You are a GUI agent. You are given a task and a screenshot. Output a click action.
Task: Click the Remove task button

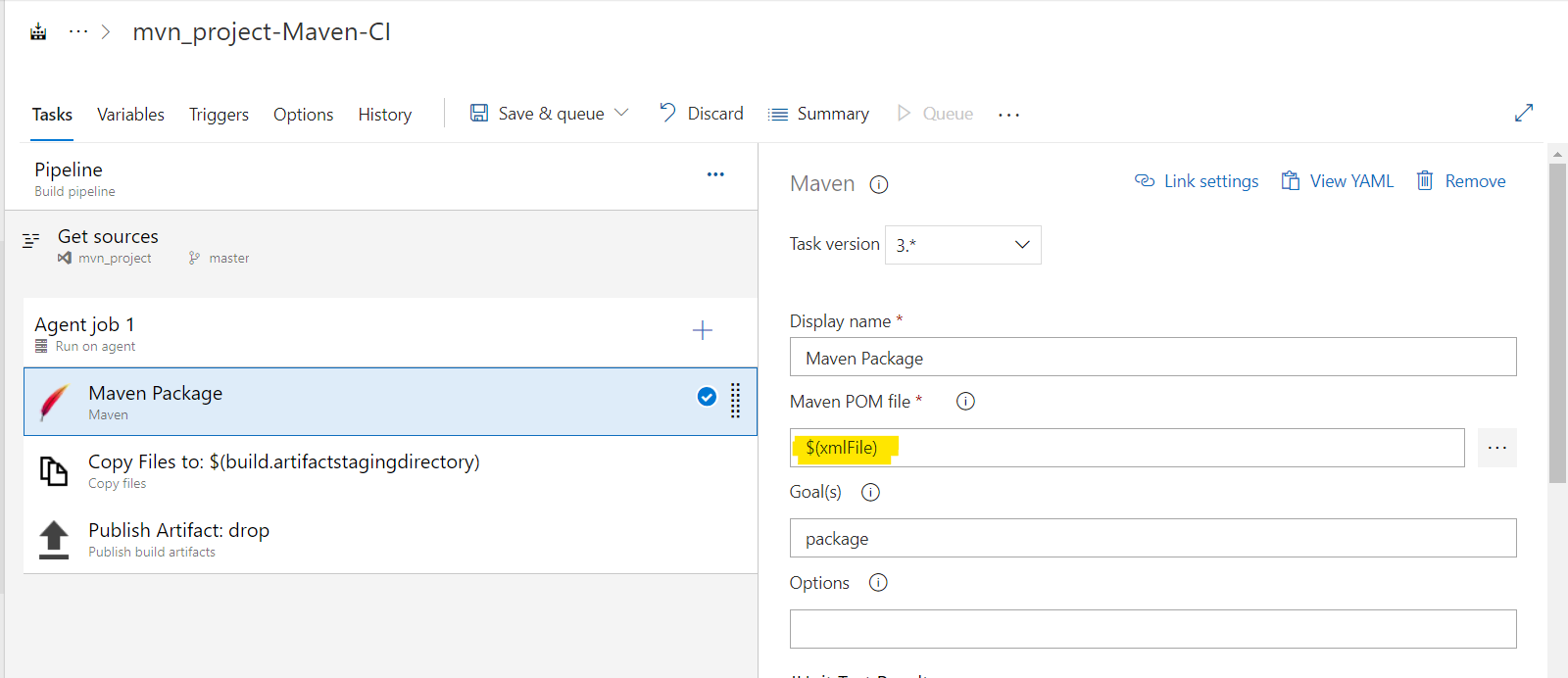click(1461, 181)
